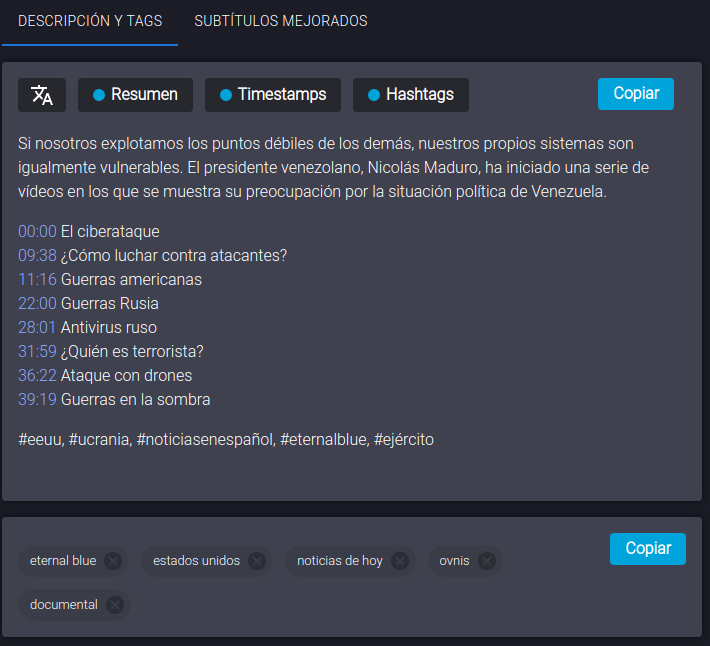Viewport: 710px width, 646px height.
Task: Remove the 'estados unidos' tag
Action: 257,561
